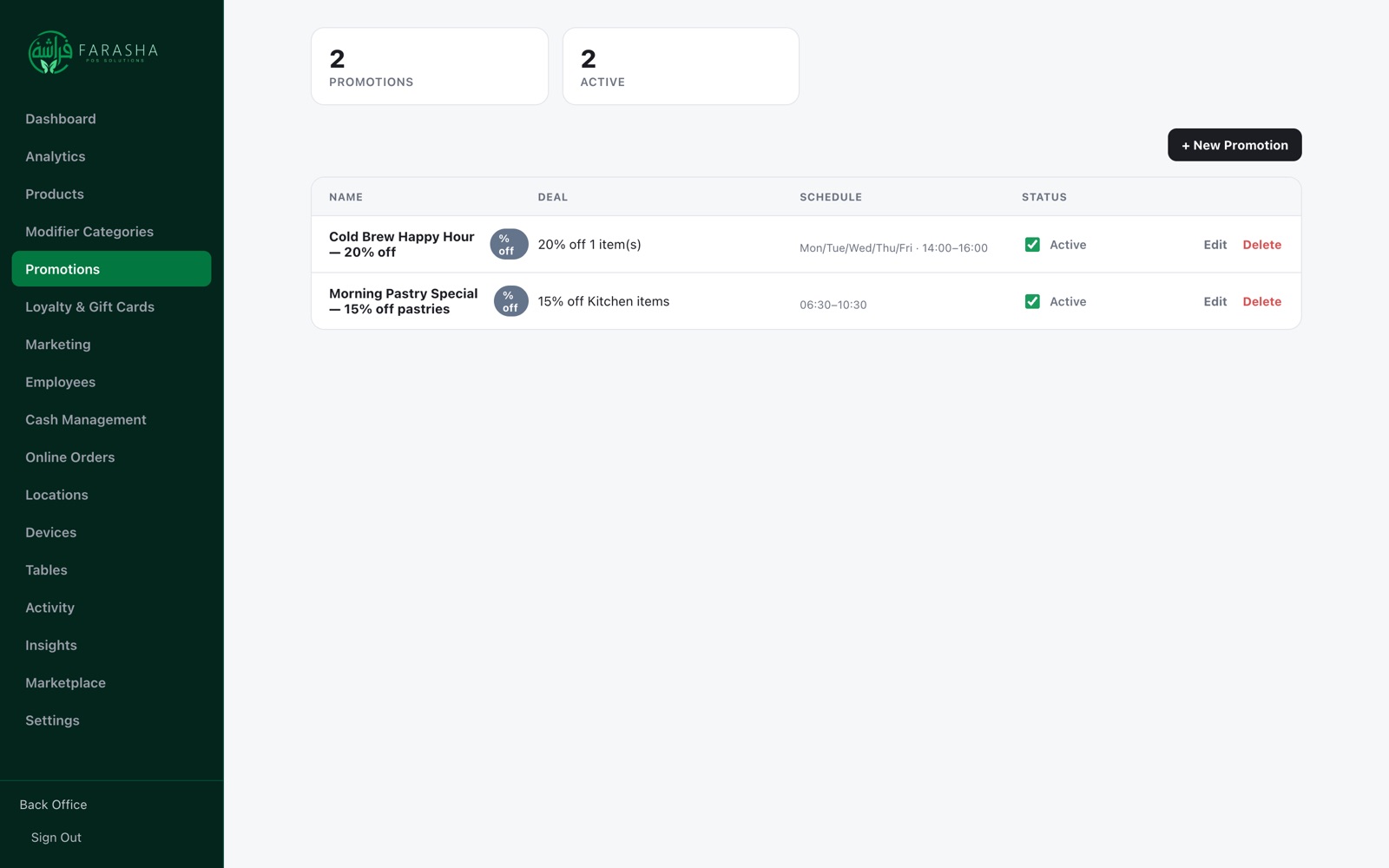Open Settings in the sidebar
1389x868 pixels.
pos(111,720)
